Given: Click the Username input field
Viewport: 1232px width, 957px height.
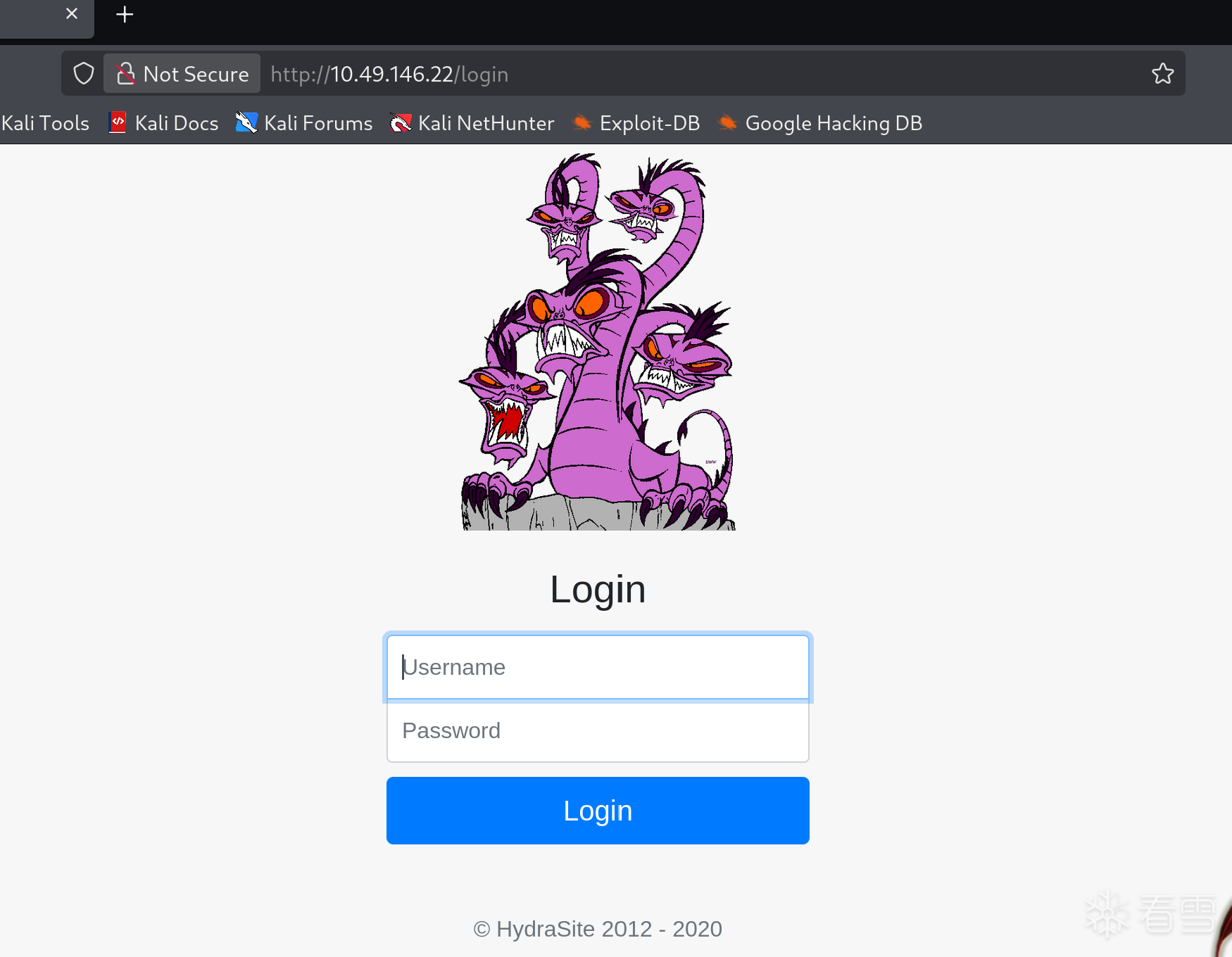Looking at the screenshot, I should [598, 667].
